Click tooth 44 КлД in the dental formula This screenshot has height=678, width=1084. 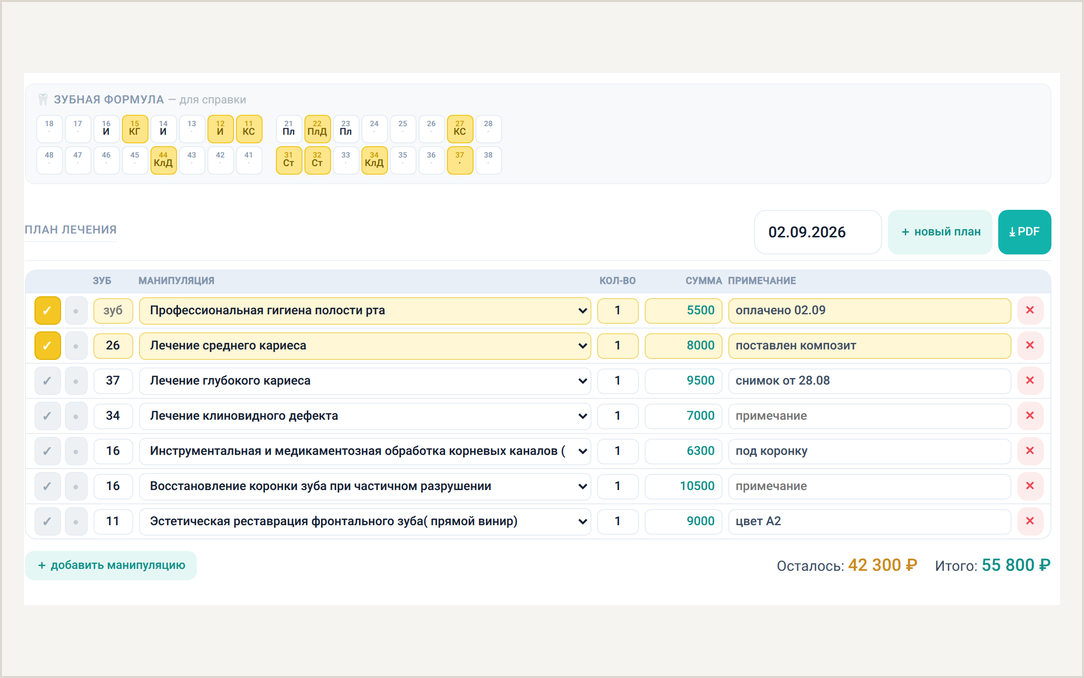point(163,160)
